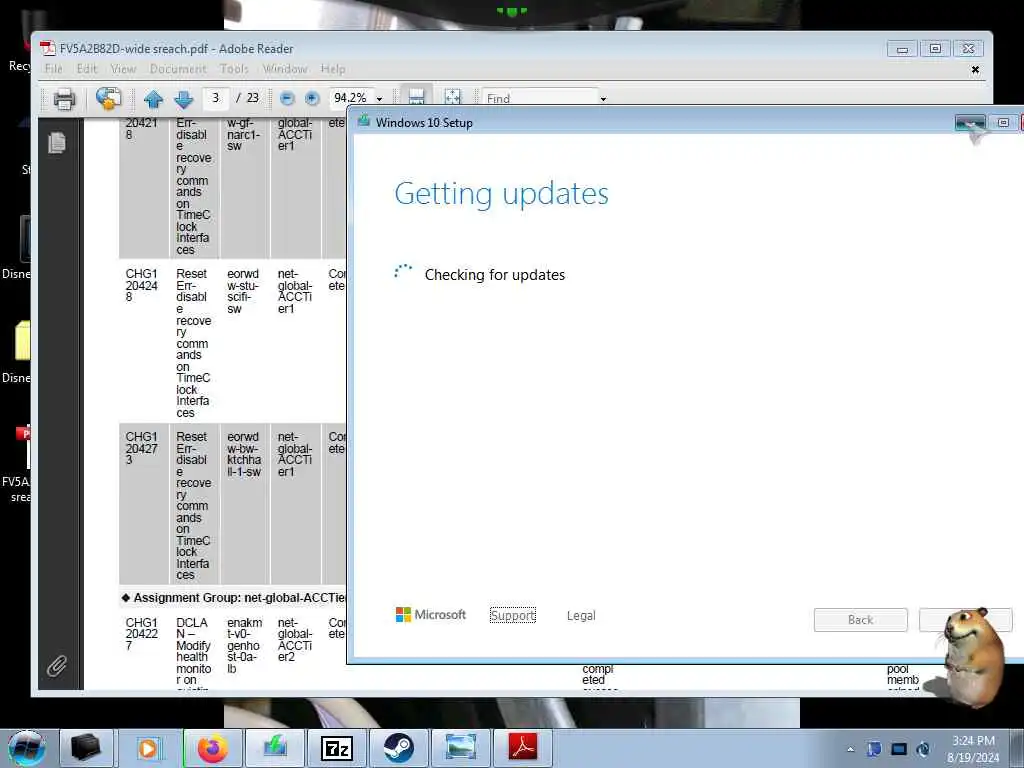Click the Support link in Windows 10 Setup
1024x768 pixels.
tap(513, 615)
